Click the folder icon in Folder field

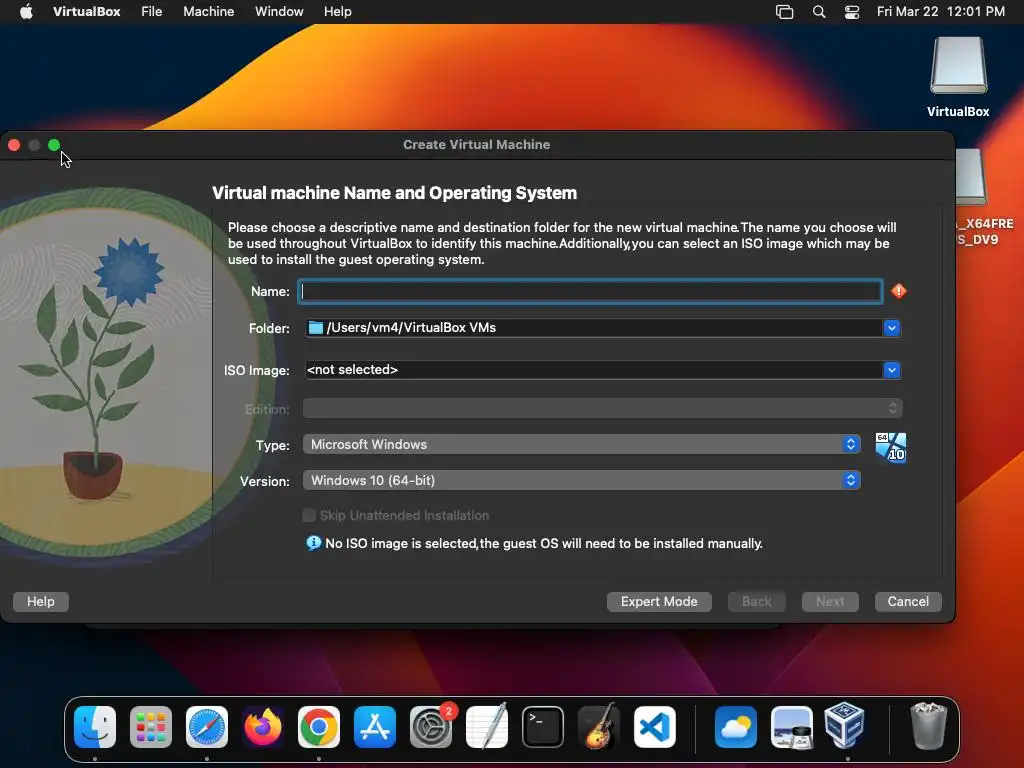click(x=315, y=328)
